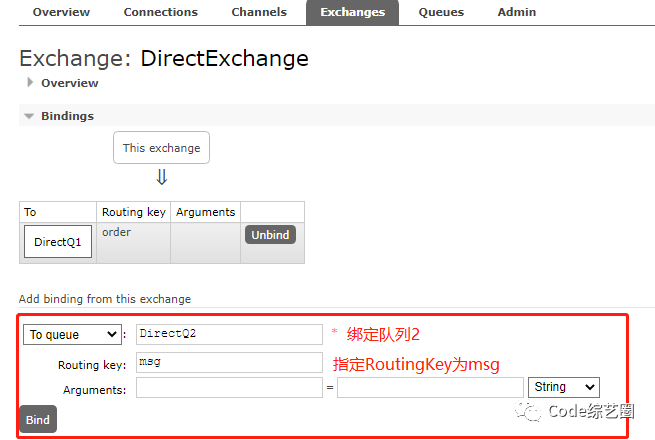Screen dimensions: 655x440
Task: Switch to the Connections tab
Action: [x=160, y=12]
